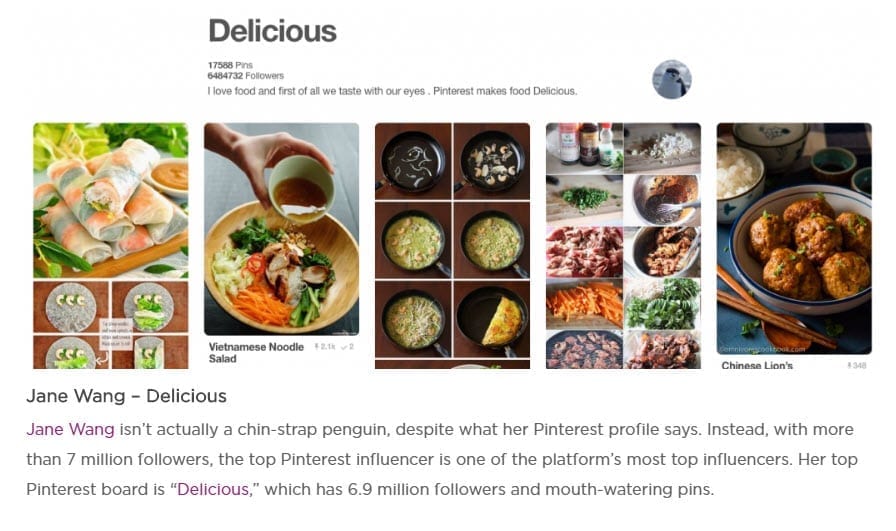Click the repin count on Chinese Lion's pin

[x=857, y=365]
